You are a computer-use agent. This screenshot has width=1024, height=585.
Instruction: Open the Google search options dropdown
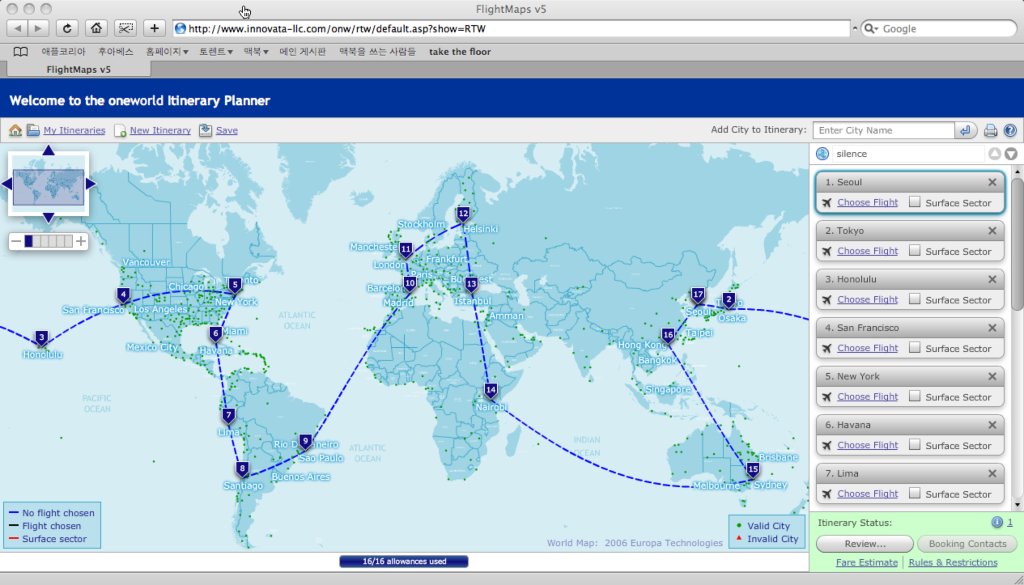tap(871, 29)
